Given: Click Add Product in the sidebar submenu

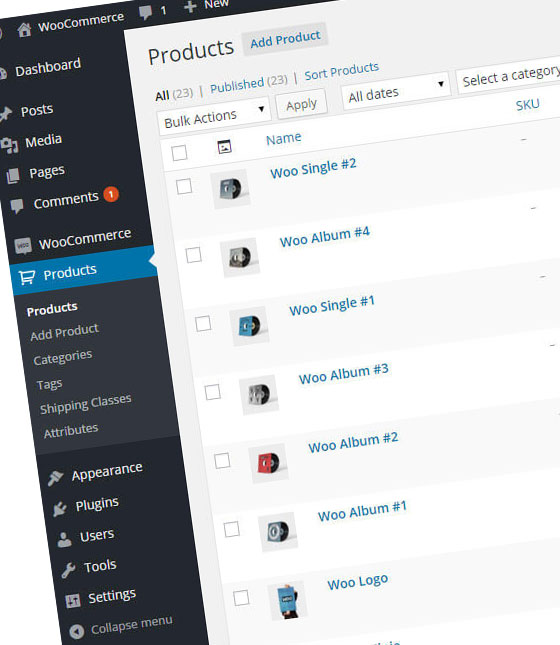Looking at the screenshot, I should coord(64,332).
